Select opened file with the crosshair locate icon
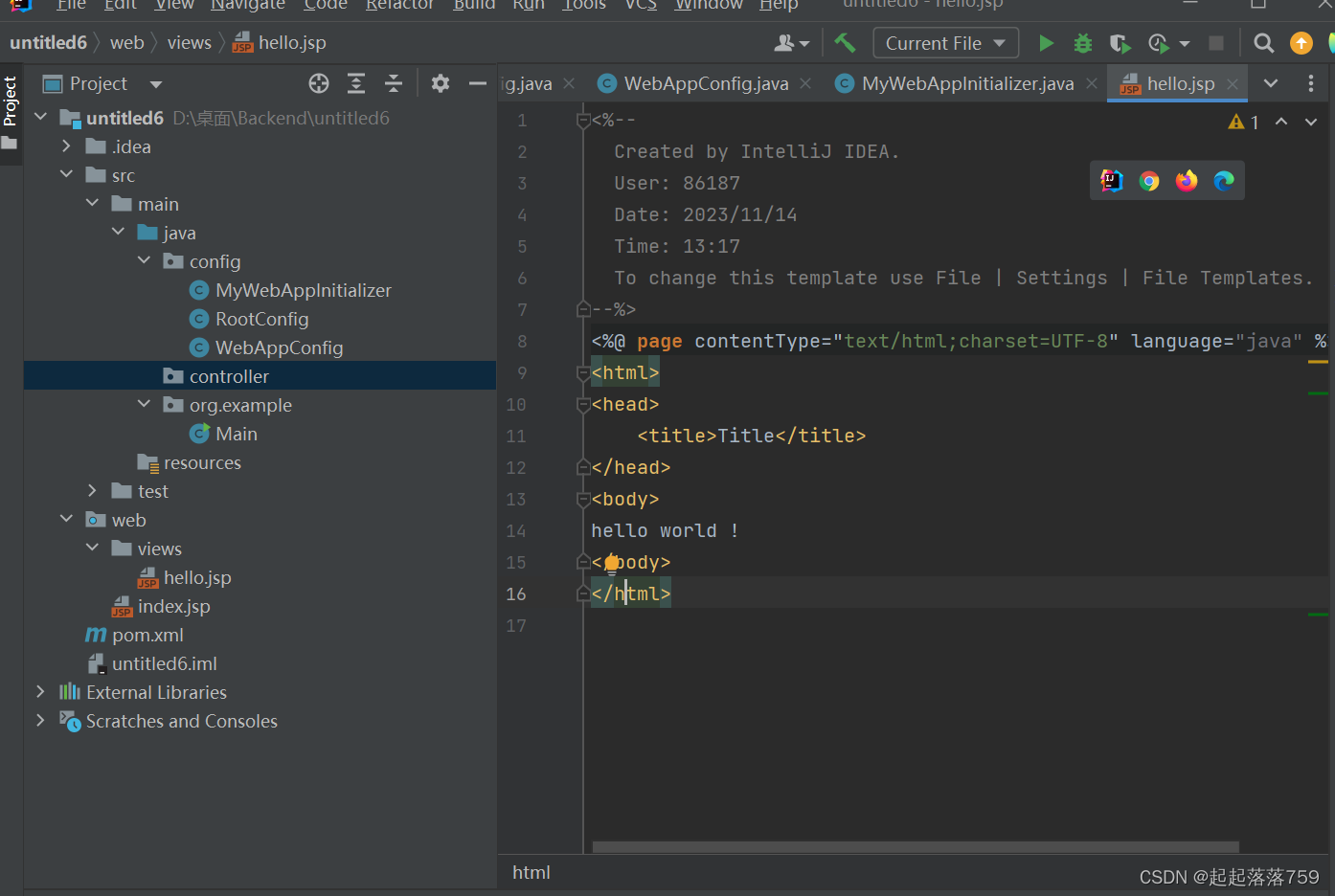This screenshot has height=896, width=1335. (x=319, y=83)
